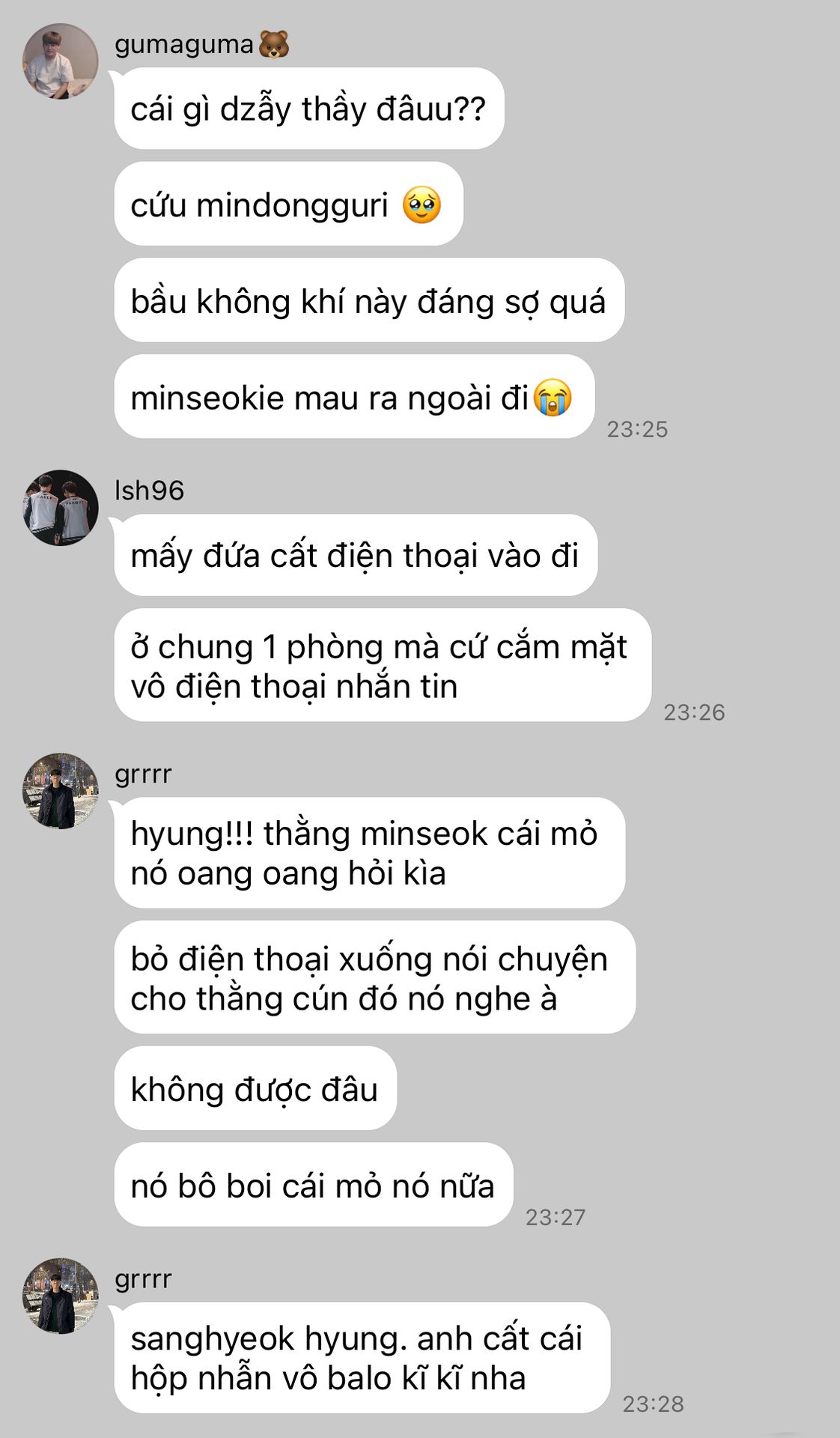Tap the pleading face emoji in mindongguri message
Image resolution: width=840 pixels, height=1438 pixels.
tap(421, 205)
